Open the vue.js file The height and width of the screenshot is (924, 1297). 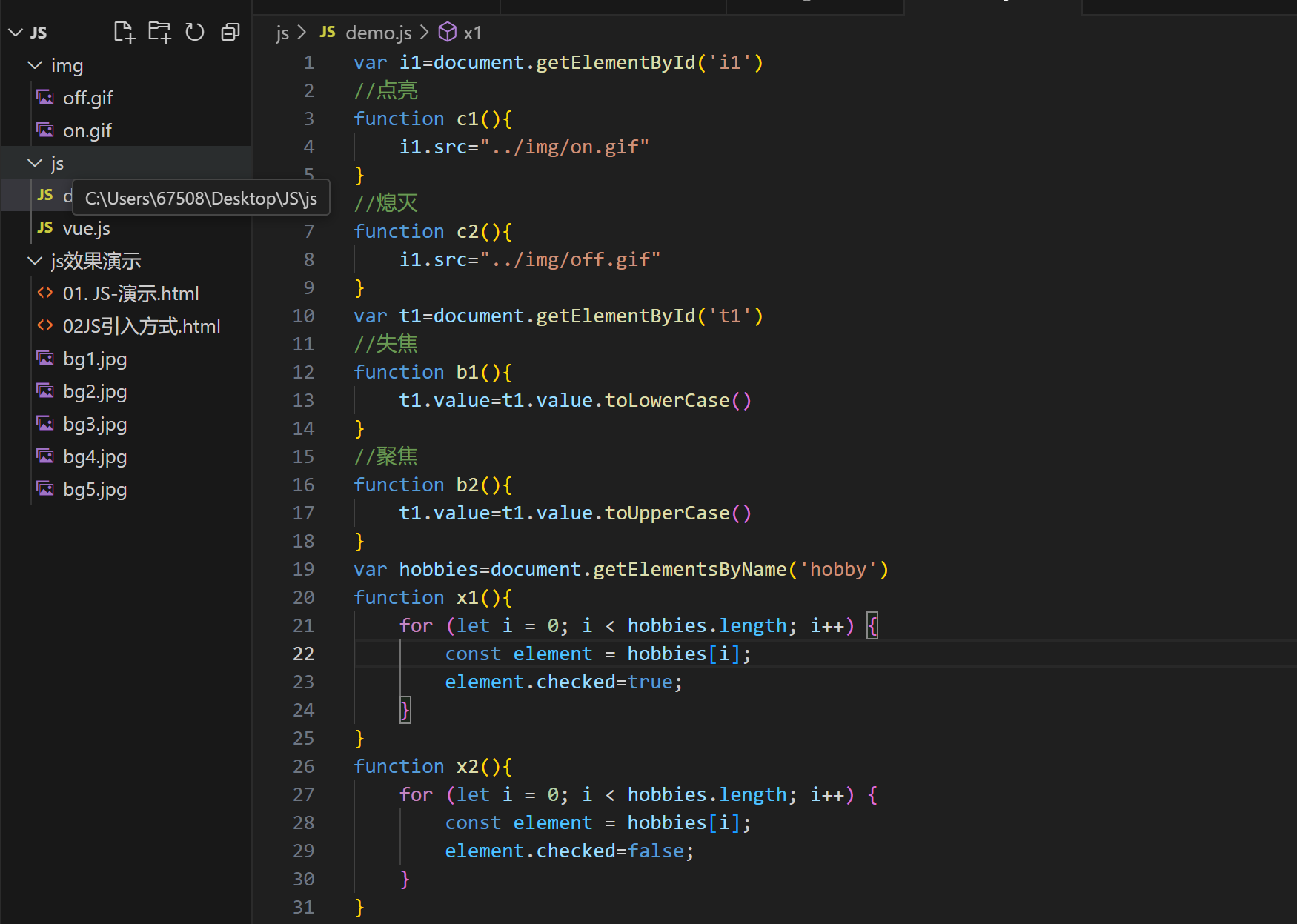click(x=87, y=228)
